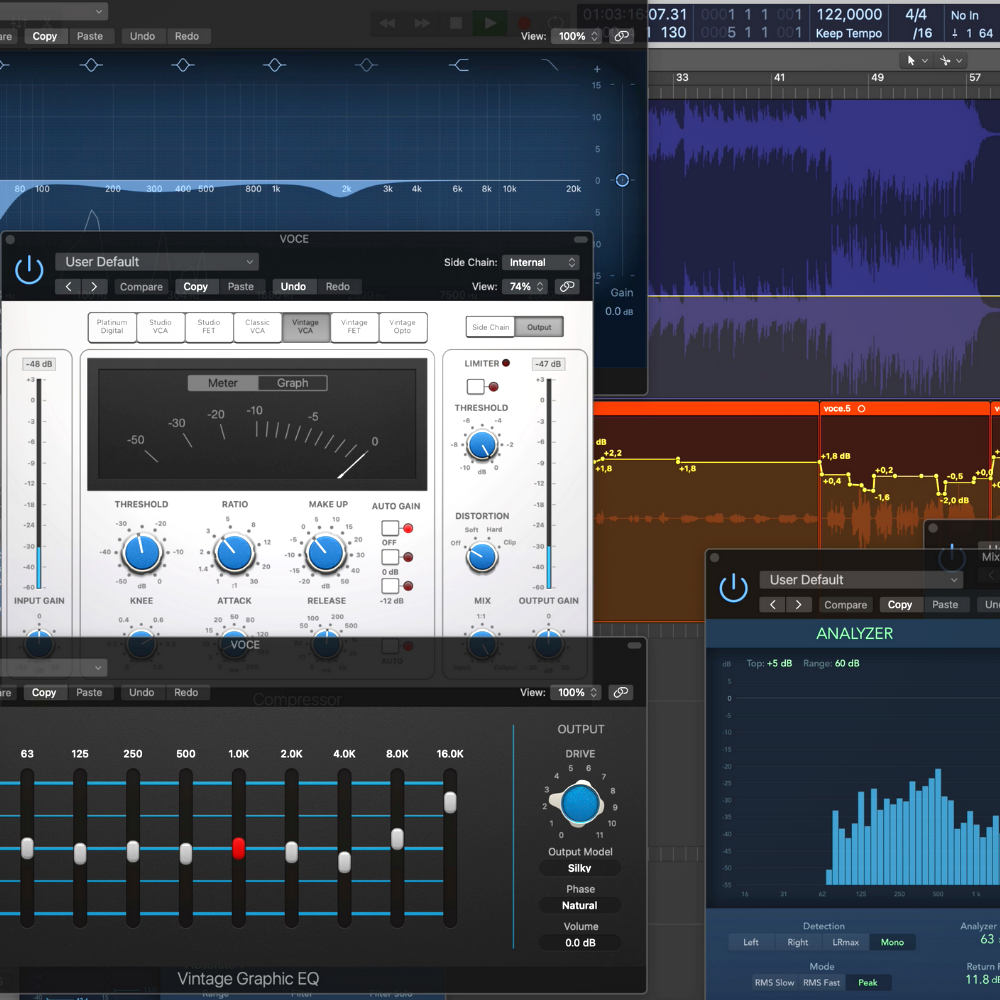Click the Channel EQ link icon
This screenshot has width=1000, height=1000.
click(x=621, y=36)
